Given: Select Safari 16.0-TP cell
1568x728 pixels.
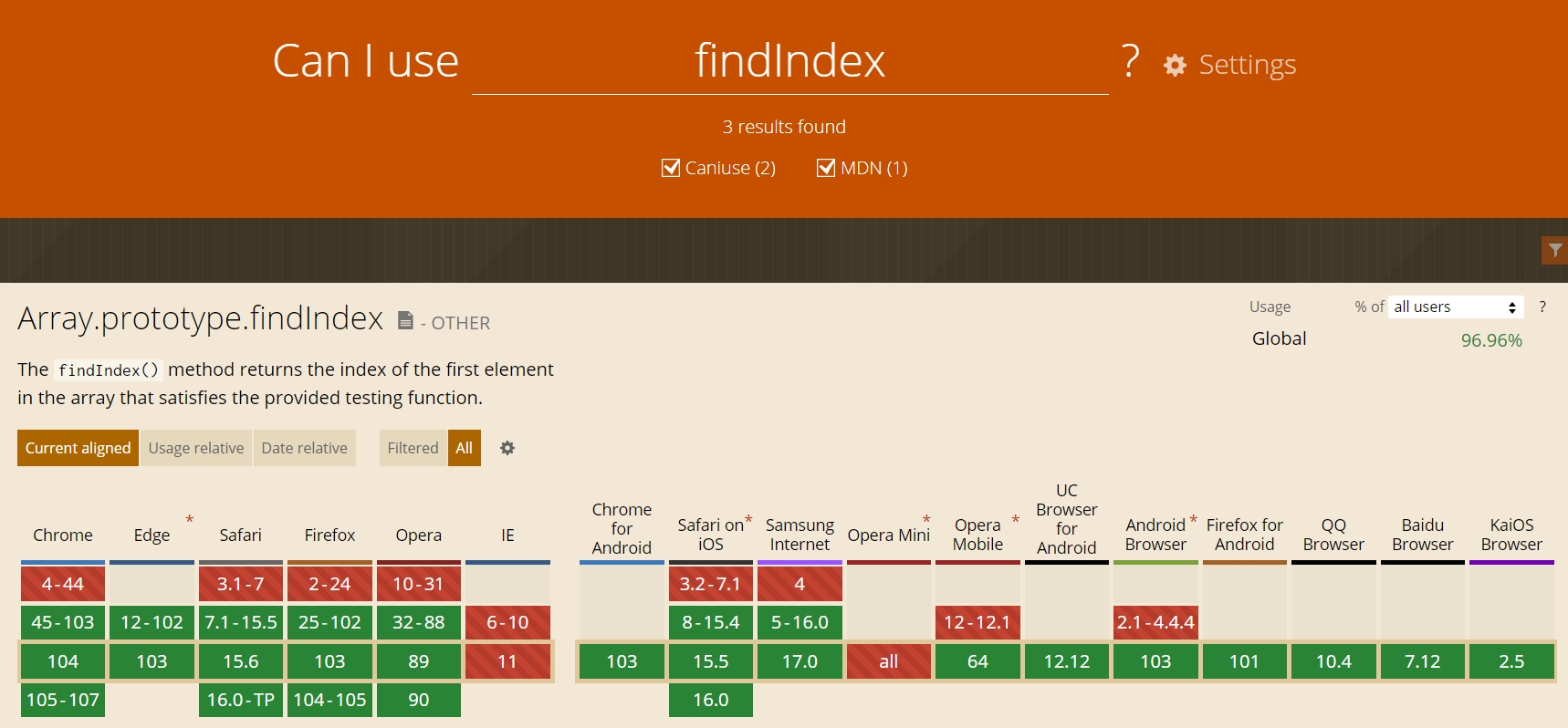Looking at the screenshot, I should tap(241, 700).
